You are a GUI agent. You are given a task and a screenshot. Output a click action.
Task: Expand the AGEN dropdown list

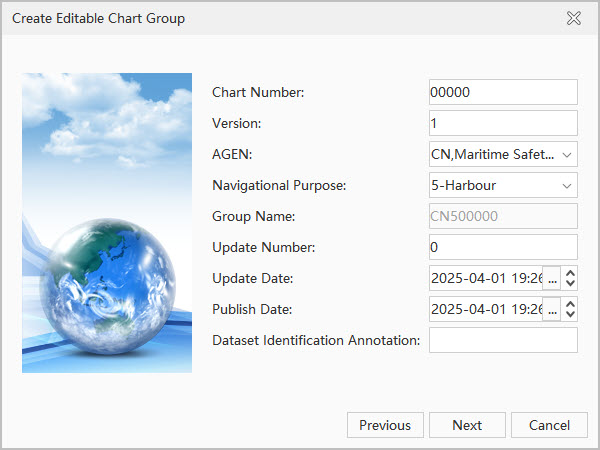click(567, 154)
